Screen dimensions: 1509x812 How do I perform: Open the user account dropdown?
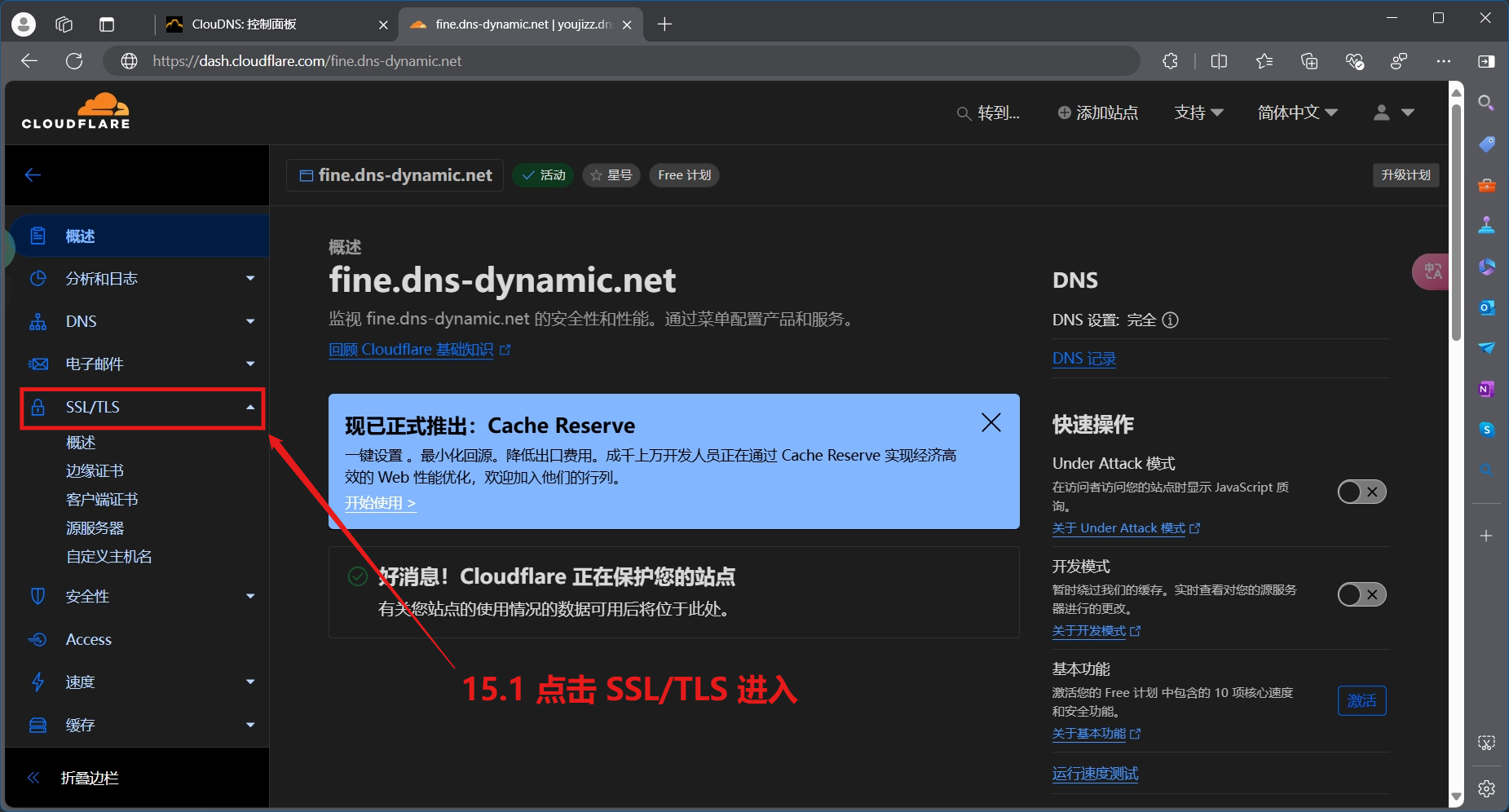(x=1393, y=113)
